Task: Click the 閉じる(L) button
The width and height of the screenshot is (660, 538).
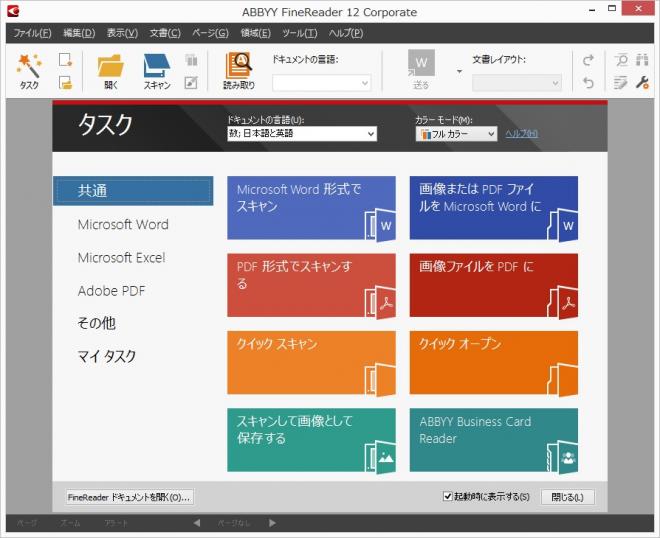Action: click(567, 497)
